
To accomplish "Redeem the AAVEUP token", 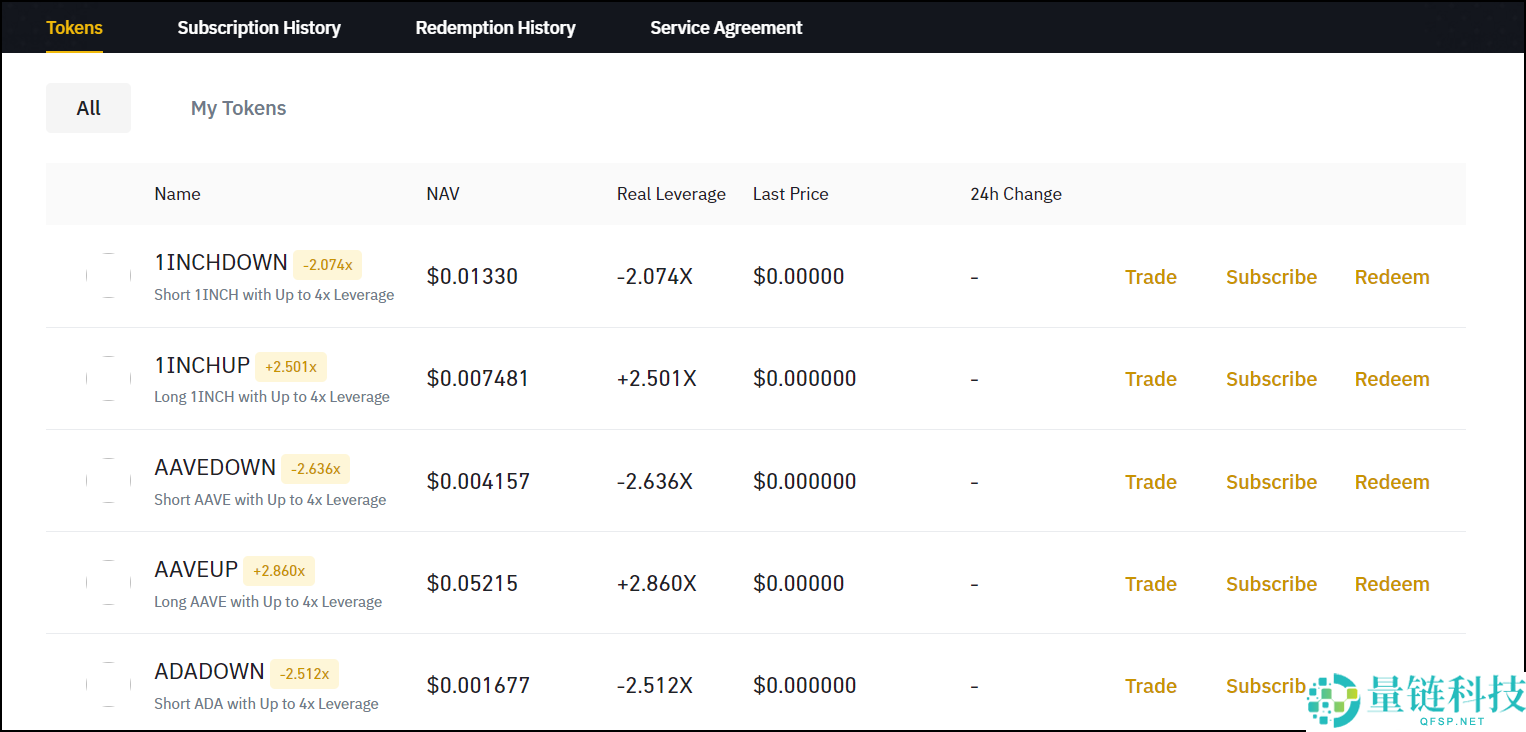I will pyautogui.click(x=1392, y=584).
